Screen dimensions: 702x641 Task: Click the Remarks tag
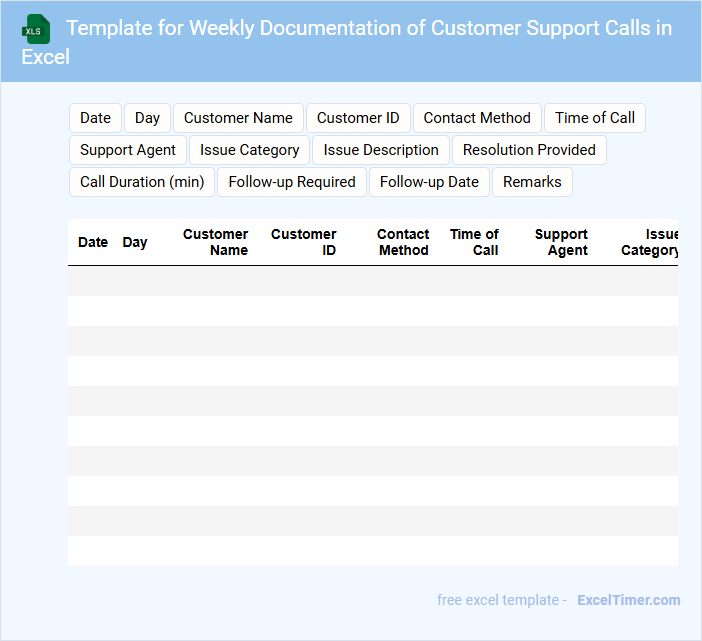point(532,182)
